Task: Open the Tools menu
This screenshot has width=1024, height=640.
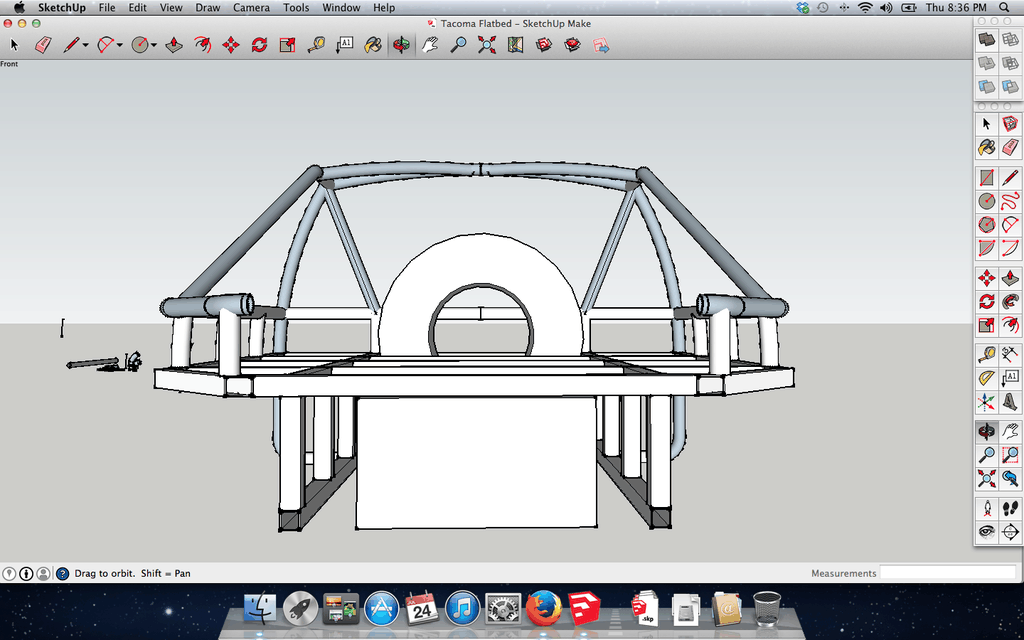Action: [x=296, y=8]
